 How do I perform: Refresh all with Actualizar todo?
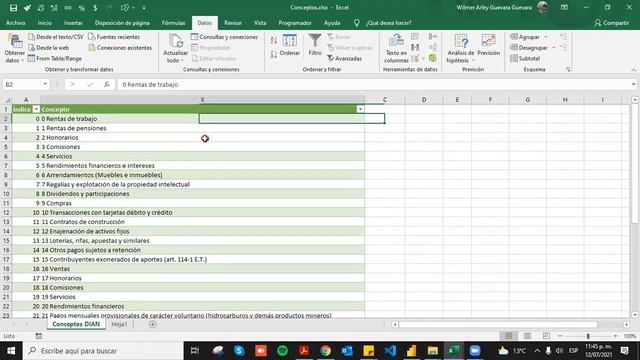(176, 49)
